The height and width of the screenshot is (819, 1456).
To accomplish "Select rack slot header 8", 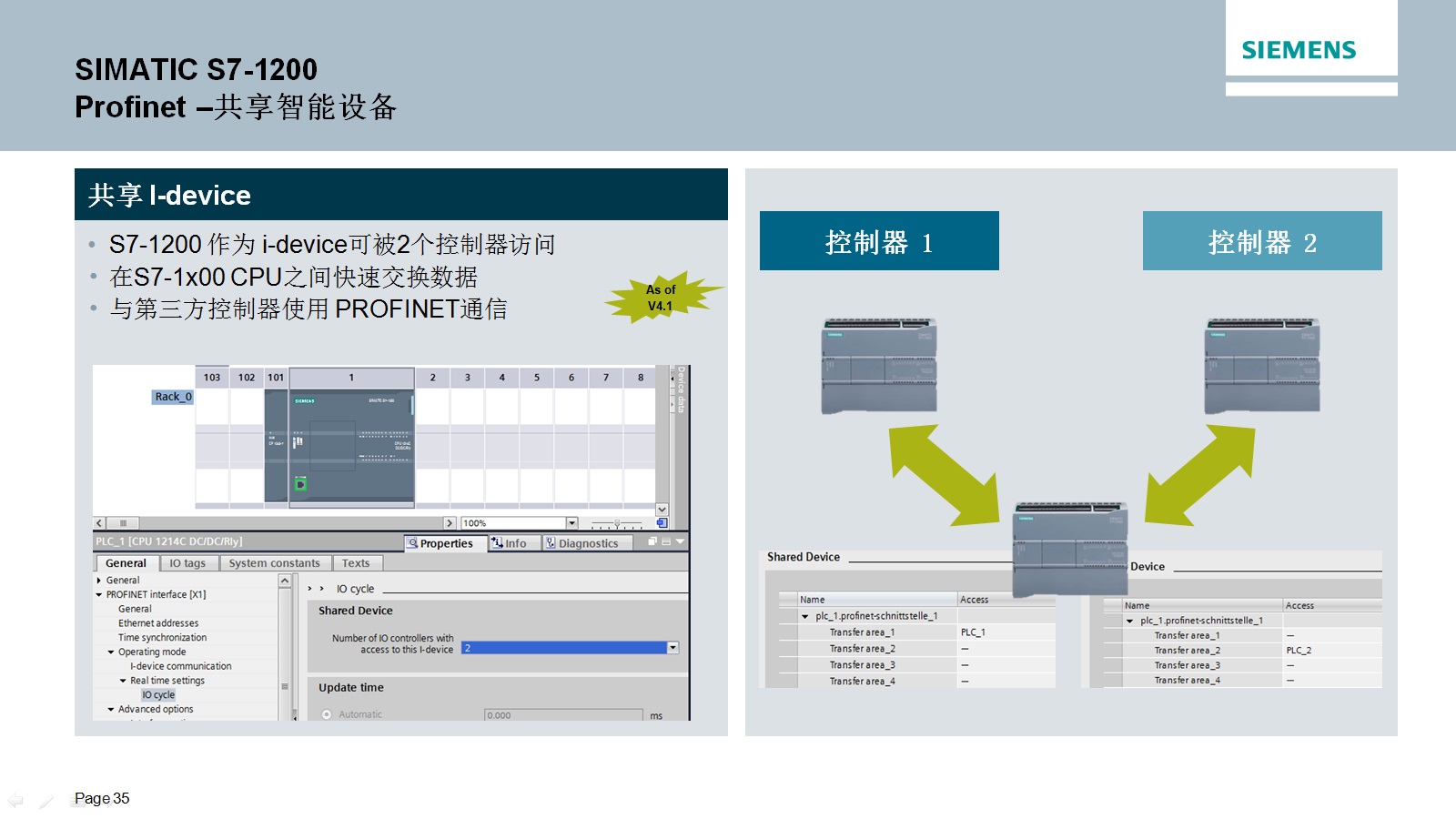I will tap(641, 378).
